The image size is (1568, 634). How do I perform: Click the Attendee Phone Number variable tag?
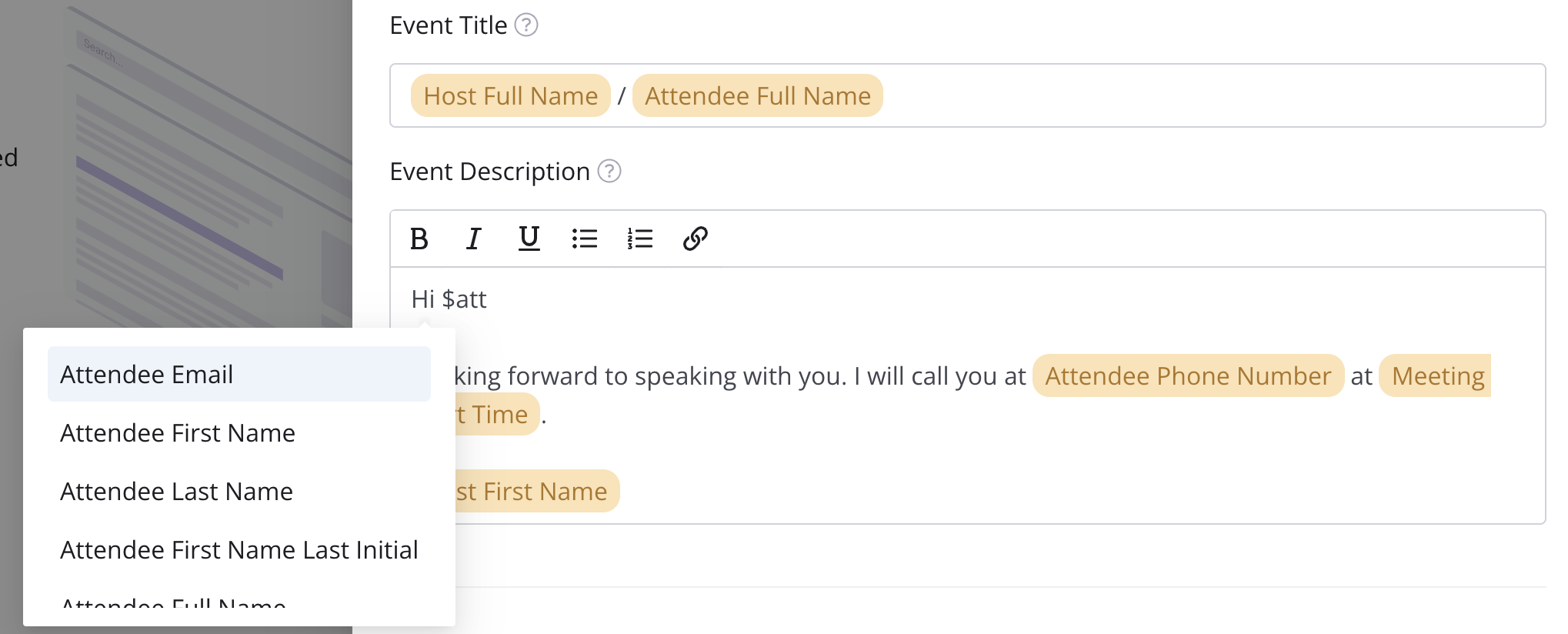point(1187,376)
